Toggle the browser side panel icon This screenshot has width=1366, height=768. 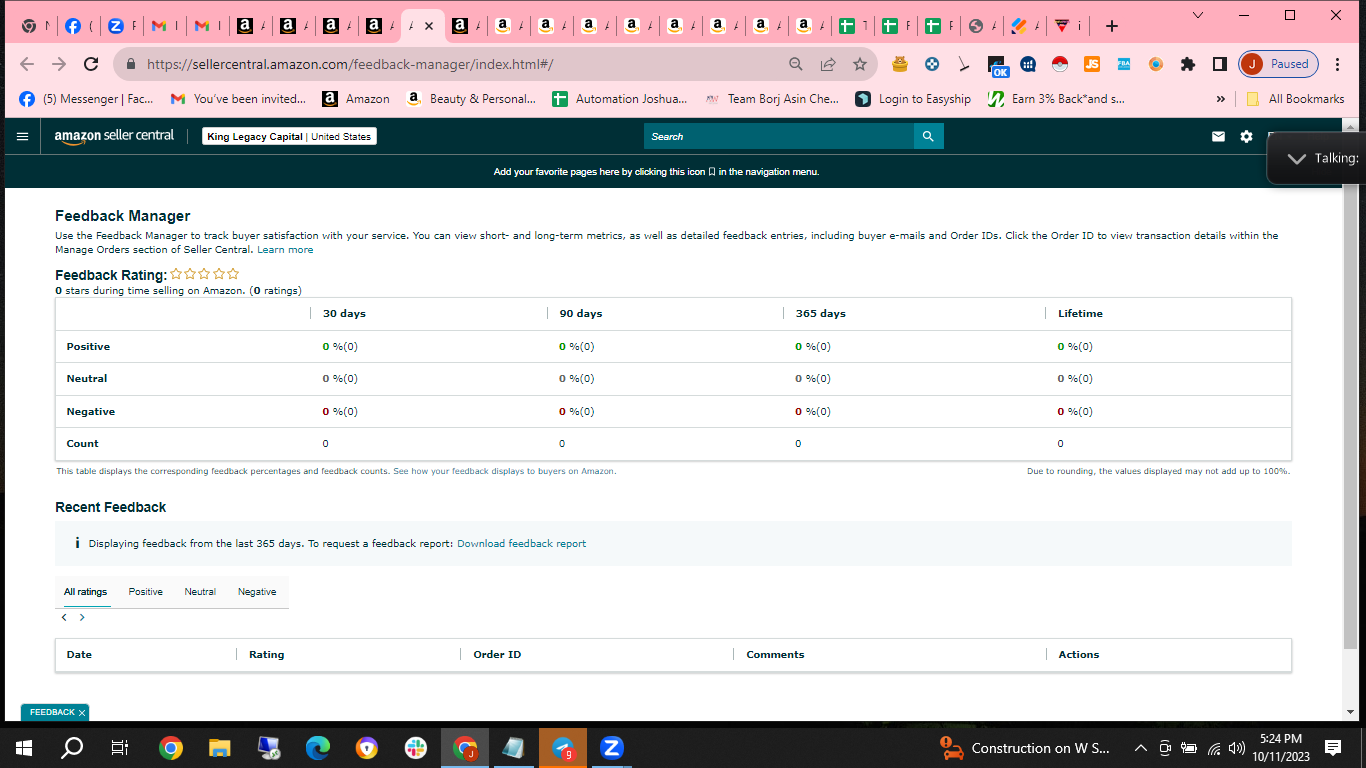(1220, 64)
